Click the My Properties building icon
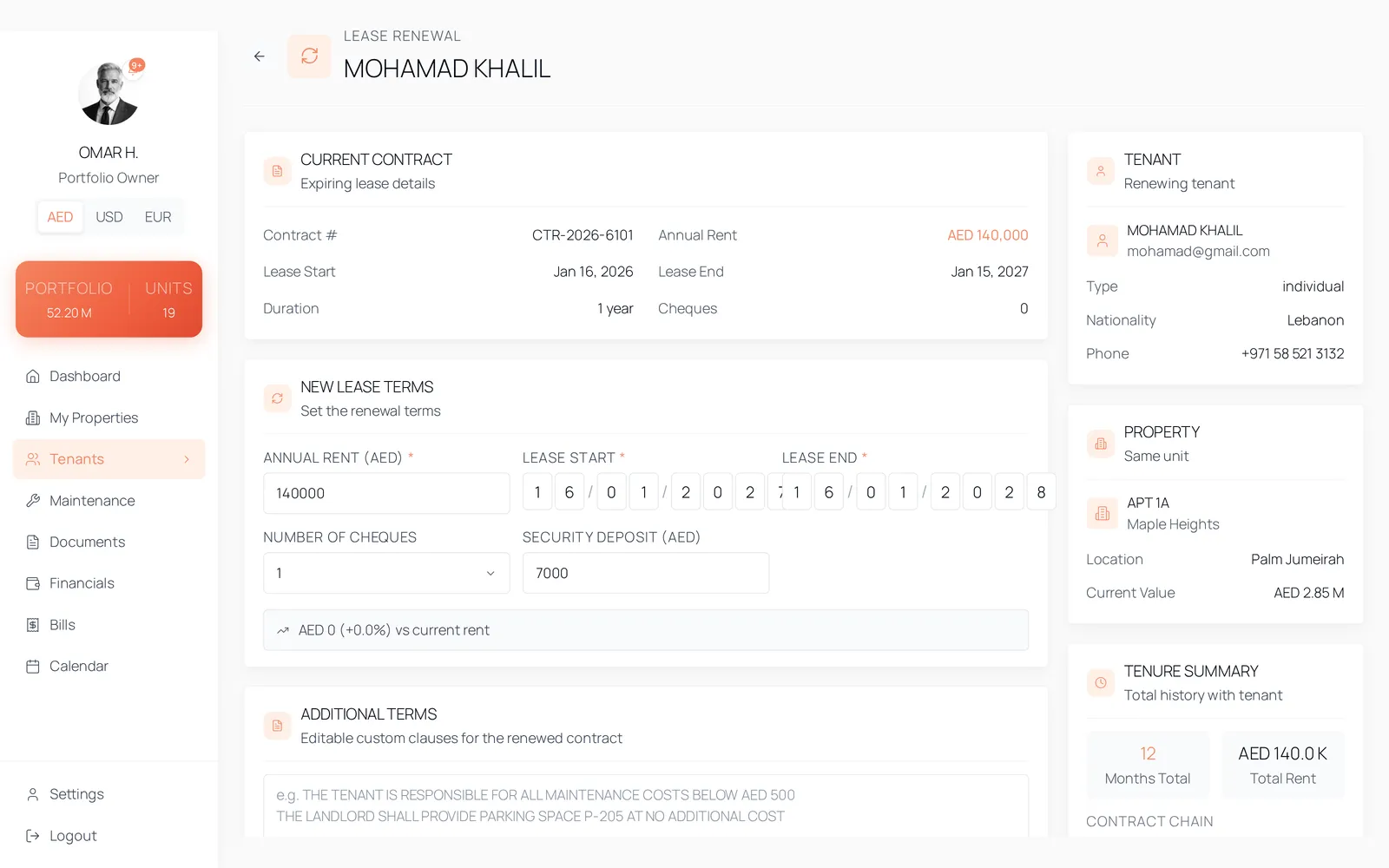This screenshot has height=868, width=1389. tap(33, 418)
